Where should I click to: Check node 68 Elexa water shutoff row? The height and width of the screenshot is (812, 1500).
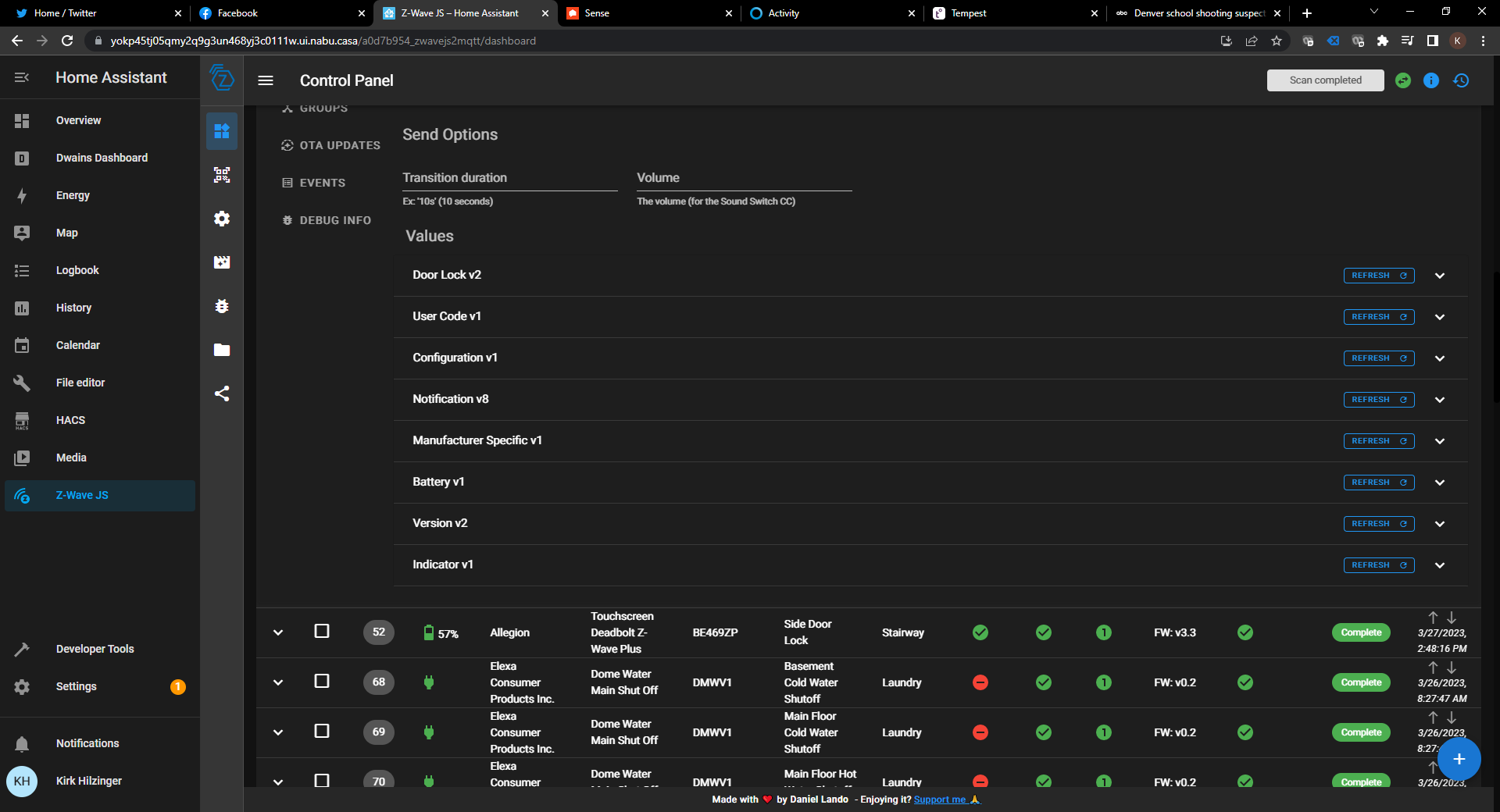pos(321,682)
